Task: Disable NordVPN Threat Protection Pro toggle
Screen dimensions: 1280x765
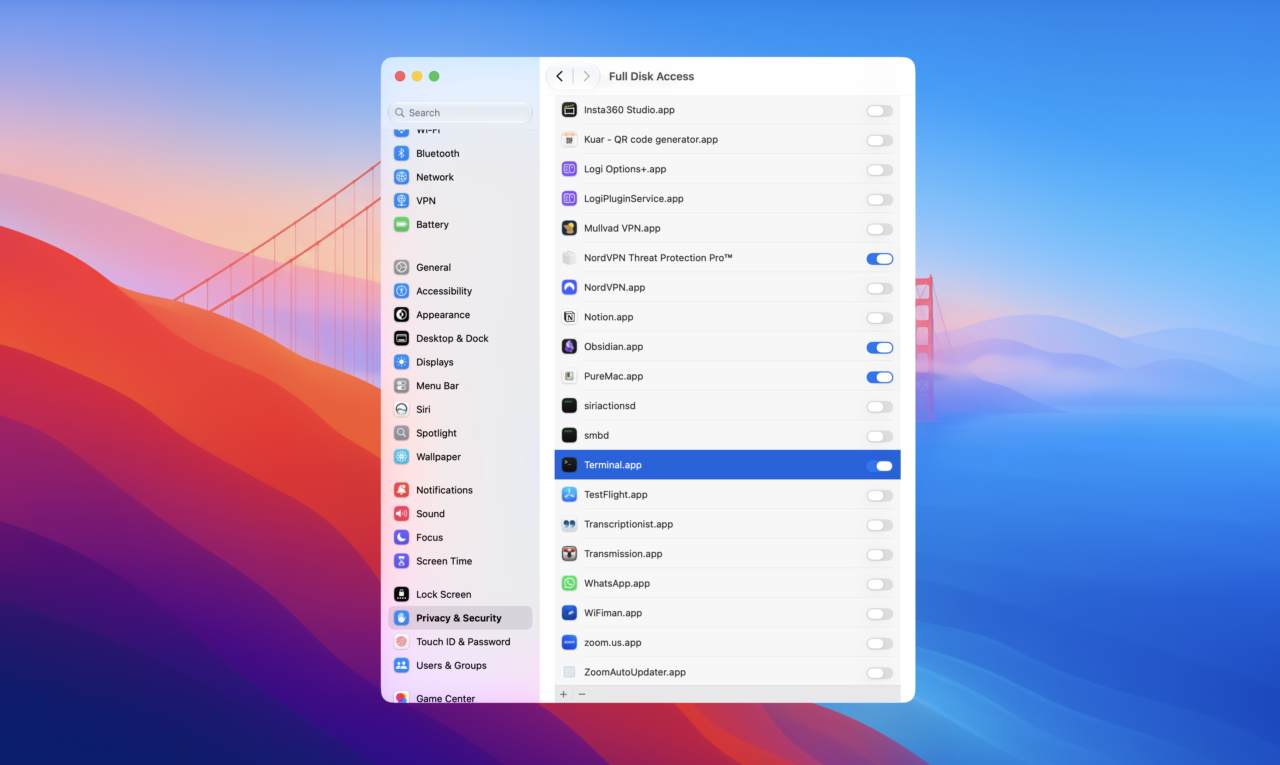Action: (x=880, y=258)
